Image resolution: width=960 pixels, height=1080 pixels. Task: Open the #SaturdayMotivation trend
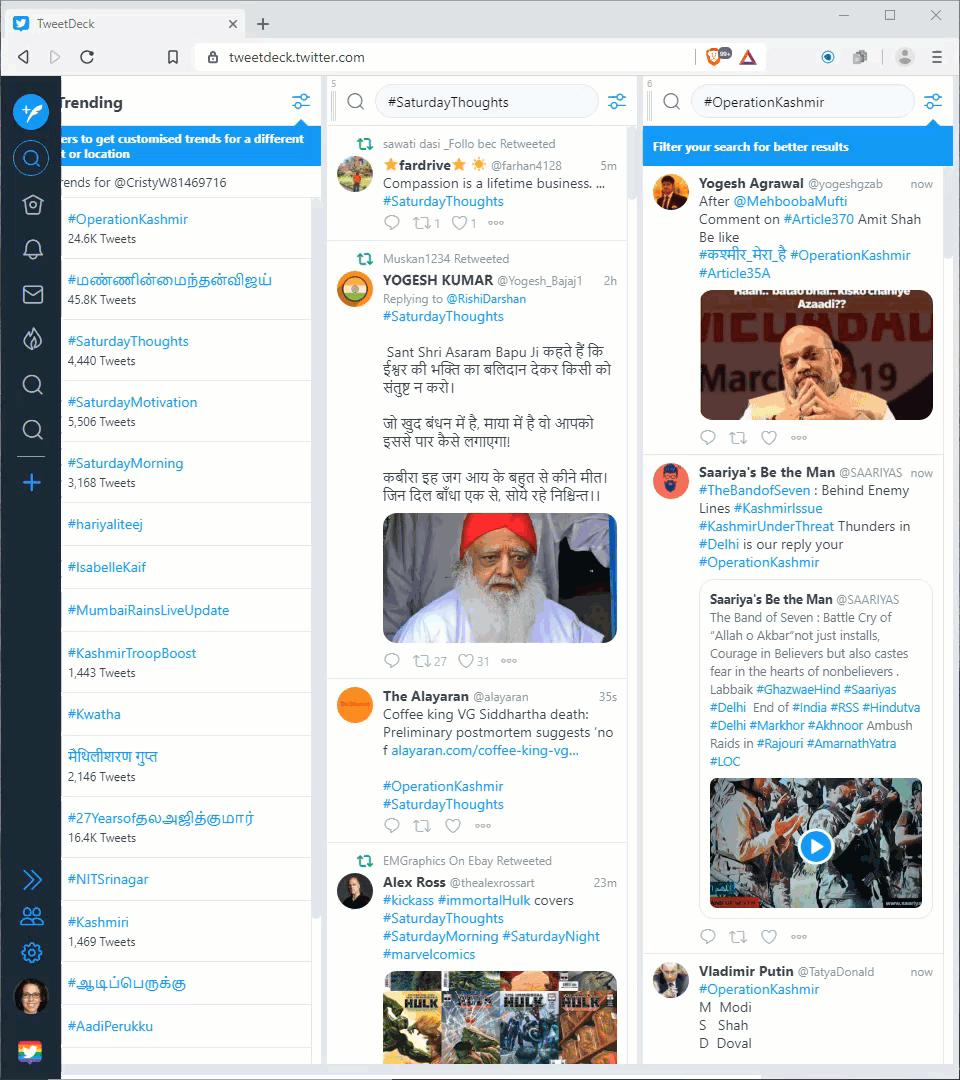[132, 402]
